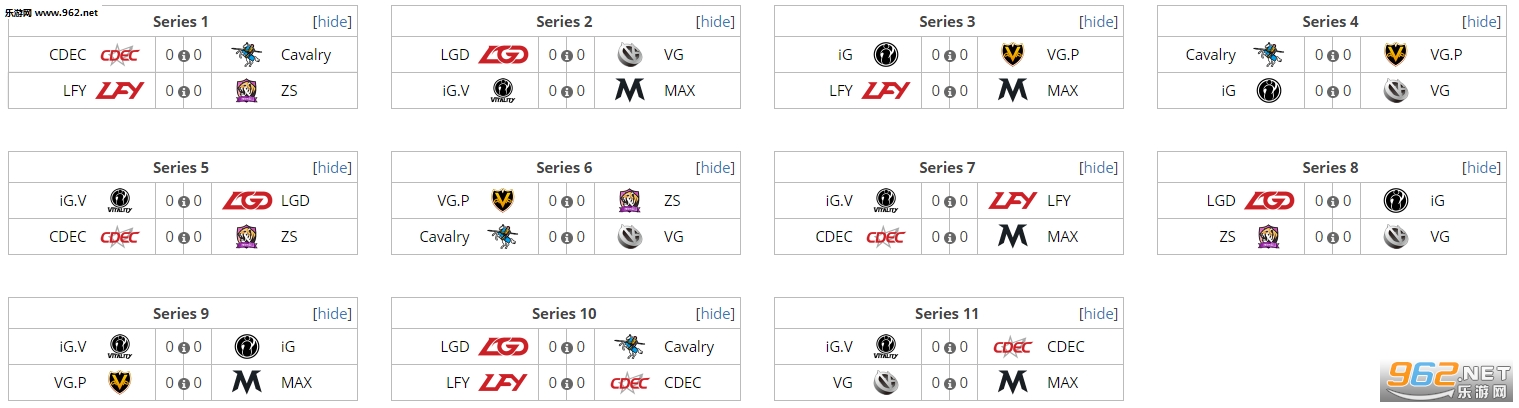Screen dimensions: 1519x408
Task: Collapse Series 7 using its hide toggle
Action: [1099, 168]
